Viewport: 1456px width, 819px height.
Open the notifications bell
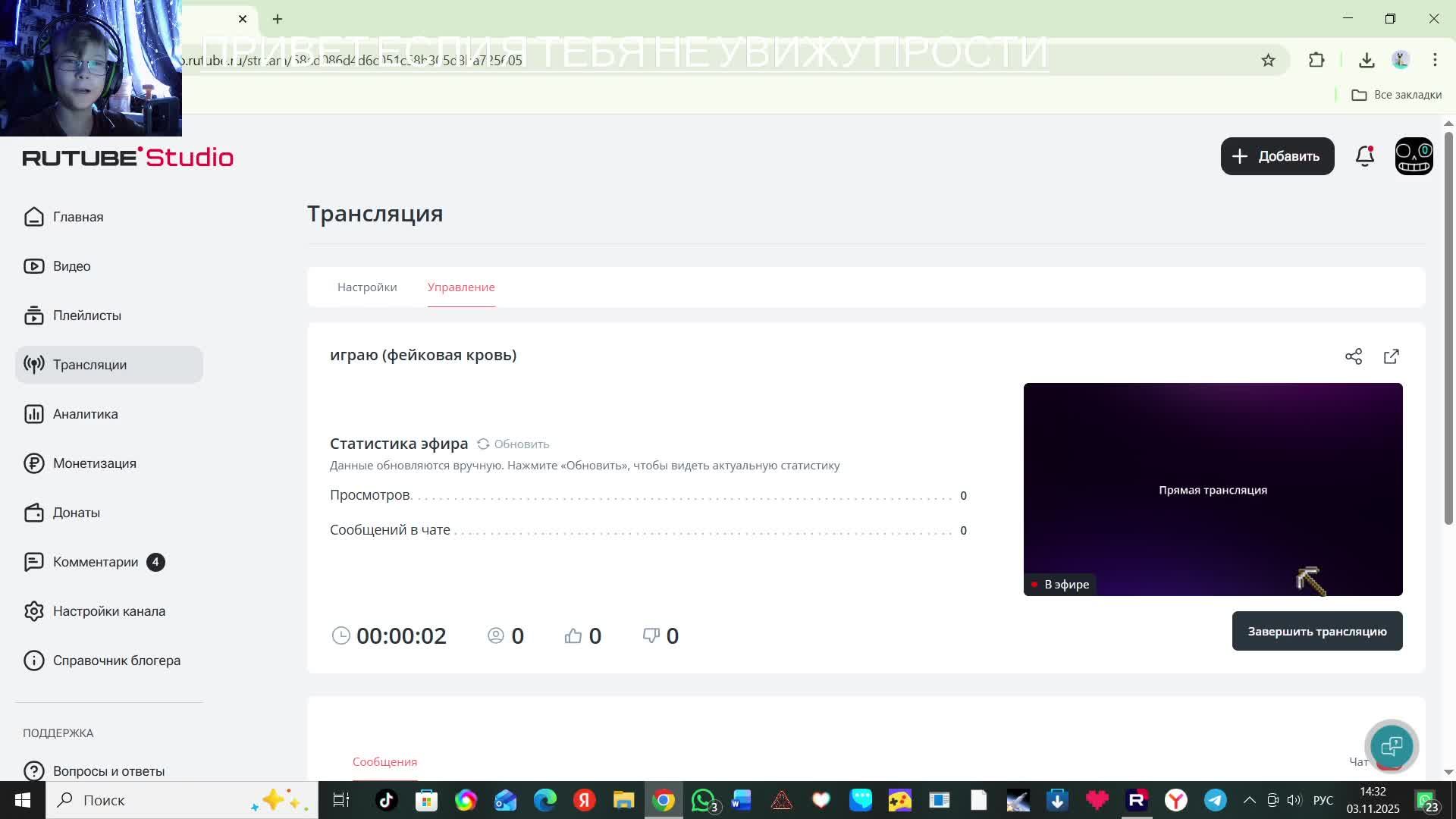[1365, 156]
